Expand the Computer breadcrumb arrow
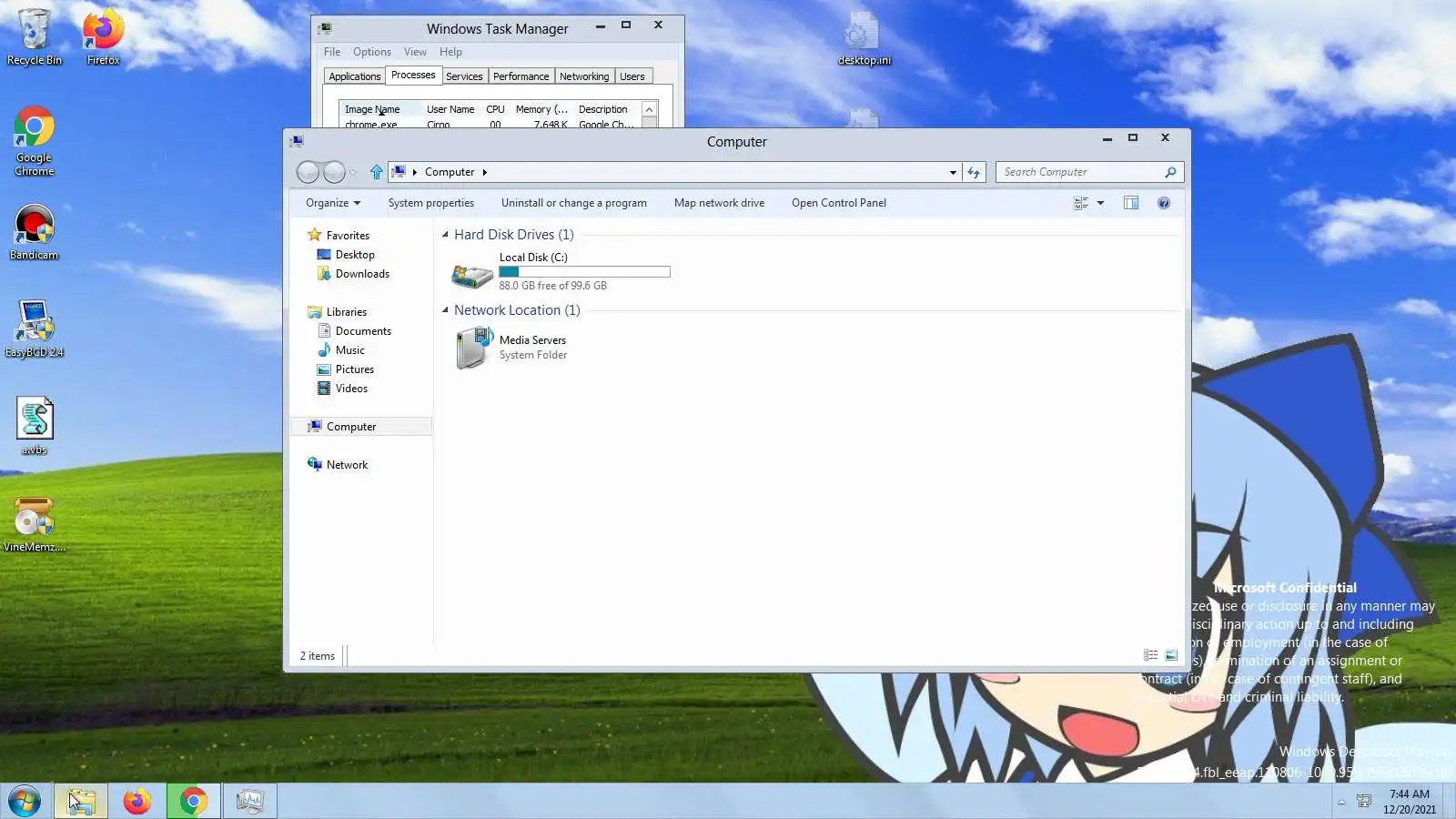The width and height of the screenshot is (1456, 819). (484, 172)
